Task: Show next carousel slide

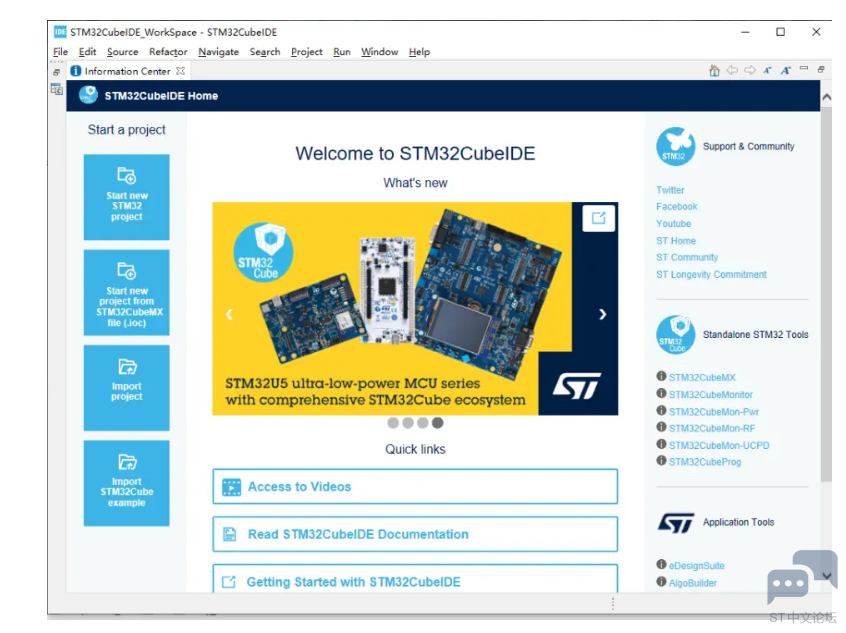Action: (603, 314)
